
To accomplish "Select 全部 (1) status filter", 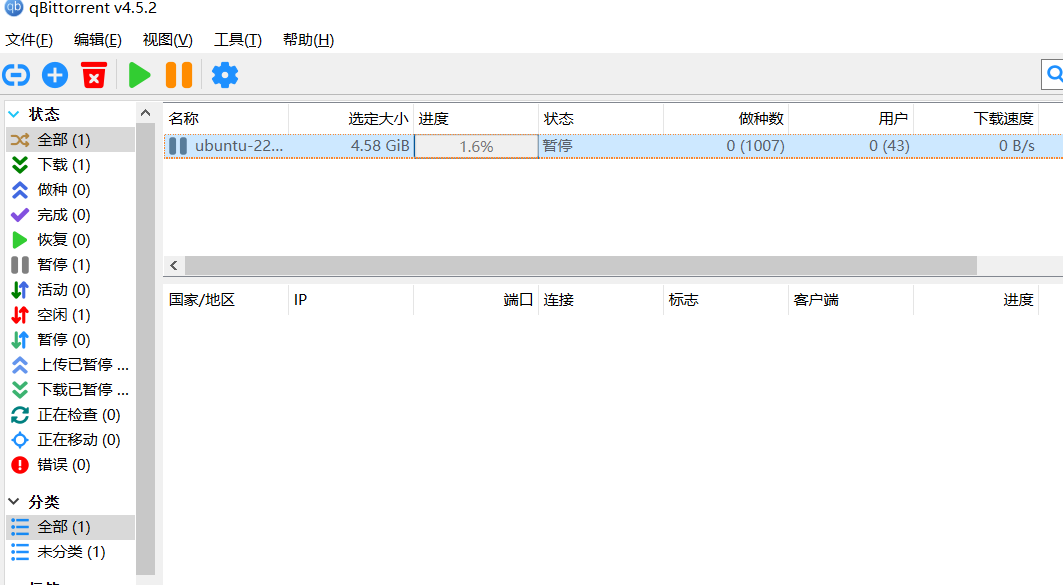I will coord(71,140).
